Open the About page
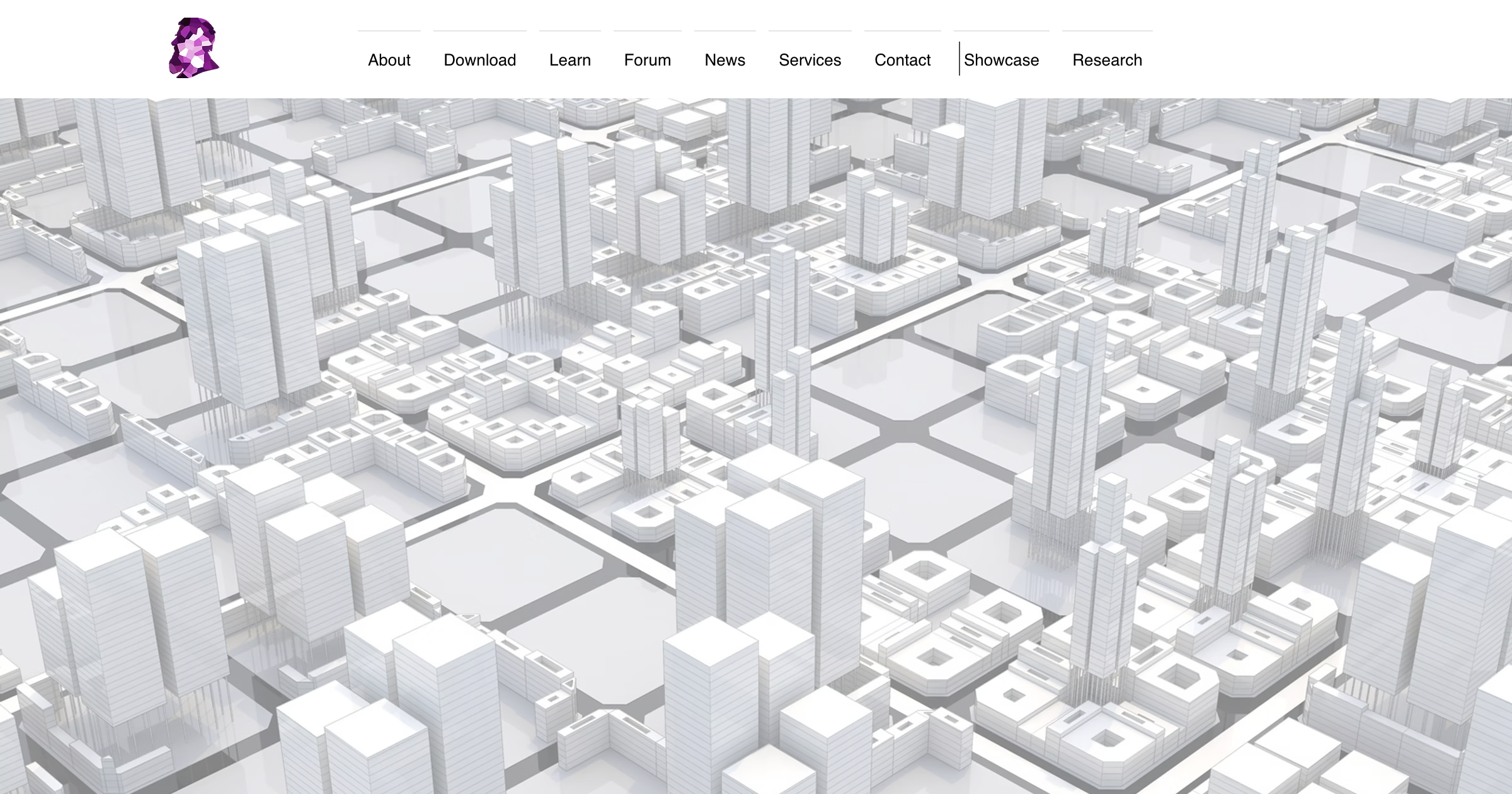This screenshot has width=1512, height=794. click(389, 60)
